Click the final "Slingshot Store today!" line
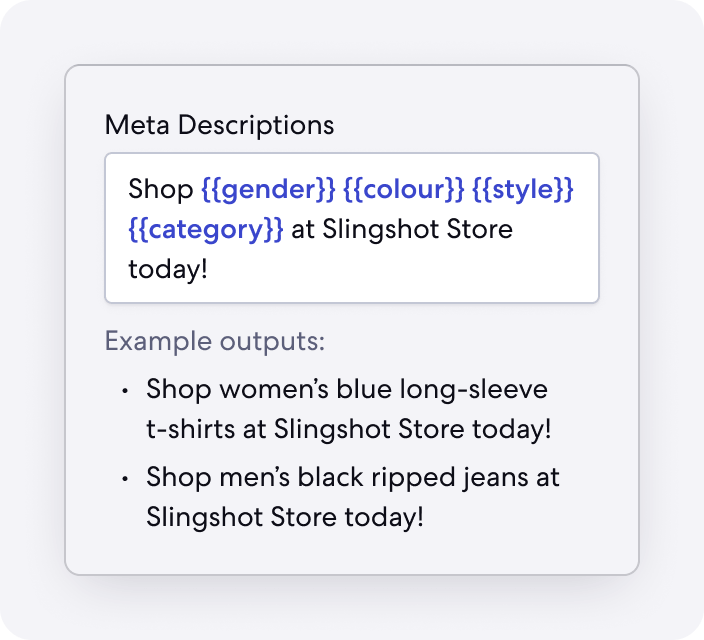This screenshot has width=704, height=640. (285, 517)
